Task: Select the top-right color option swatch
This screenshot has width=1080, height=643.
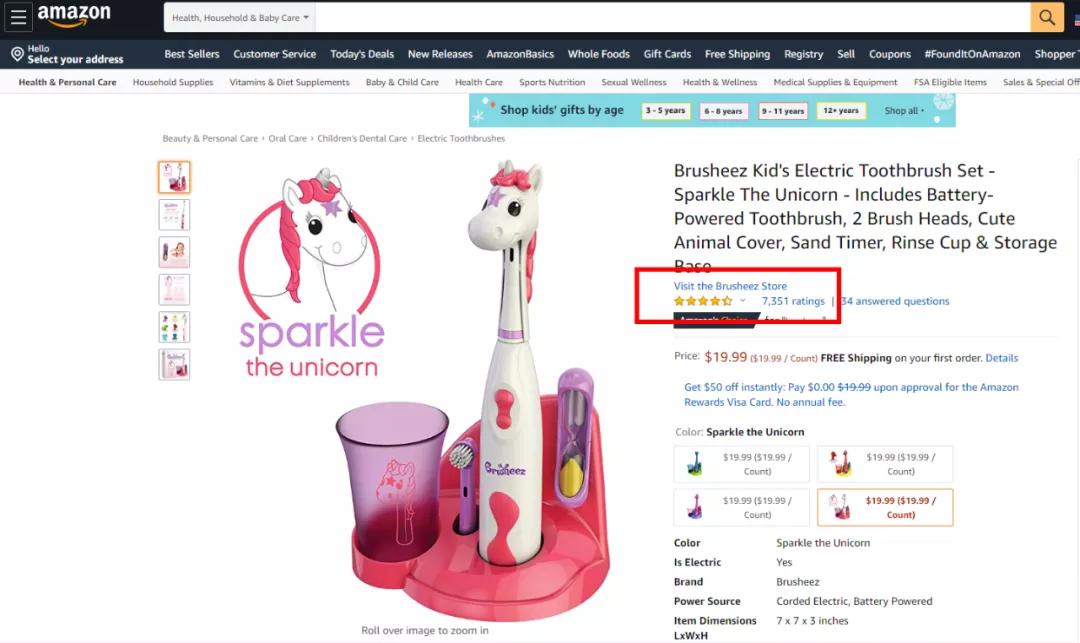Action: point(885,464)
